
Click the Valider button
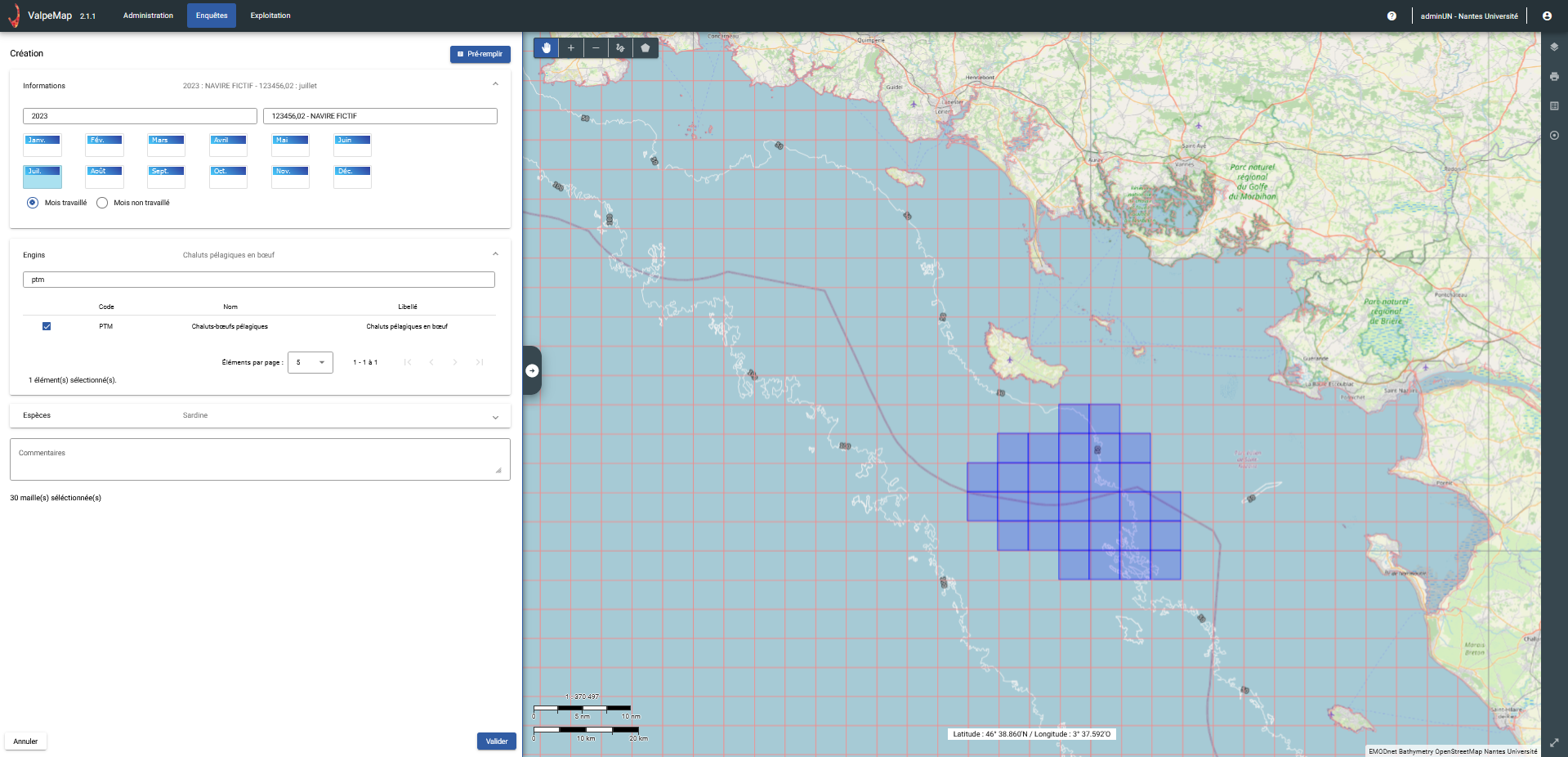496,741
